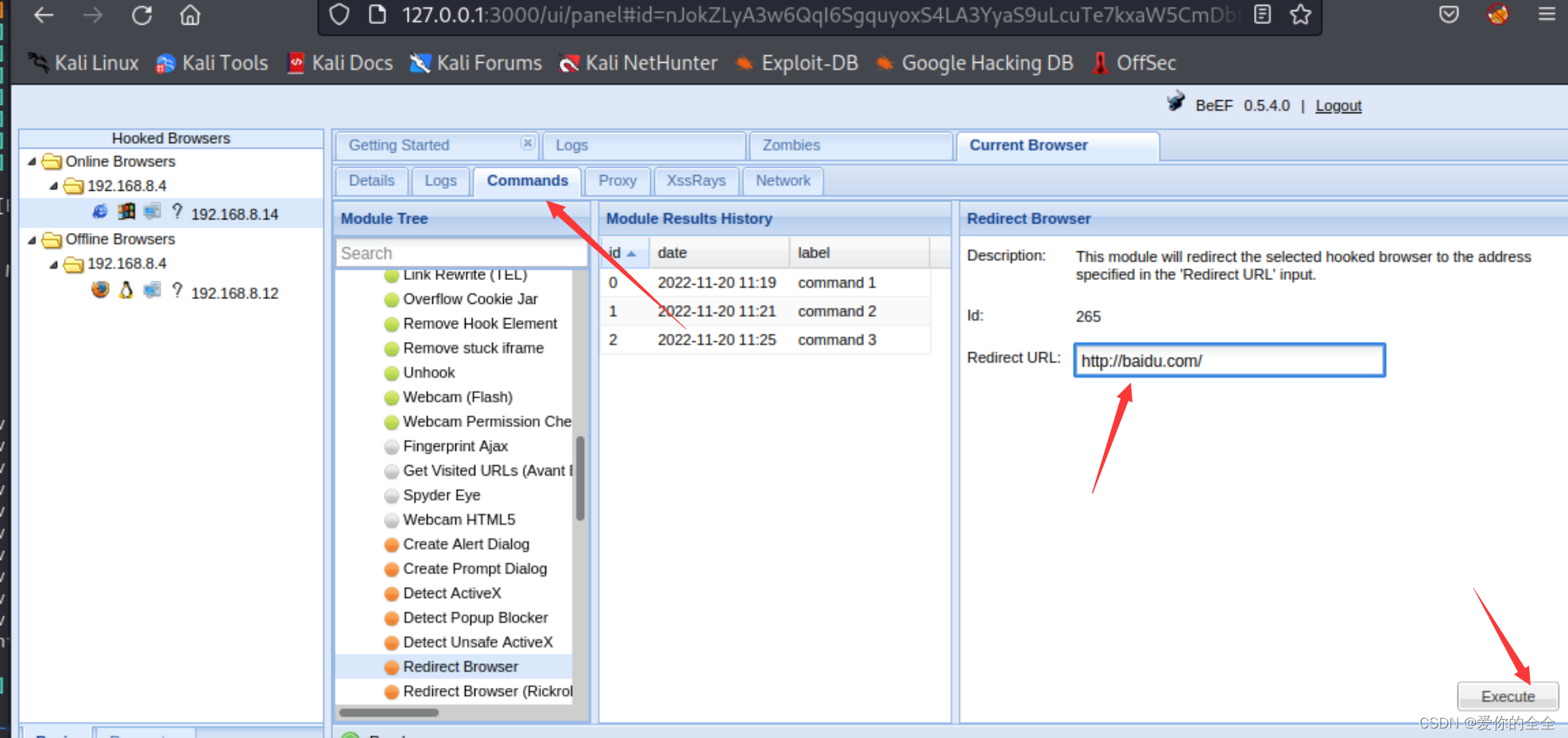Open the Network sub-tab
The height and width of the screenshot is (738, 1568).
pos(783,181)
